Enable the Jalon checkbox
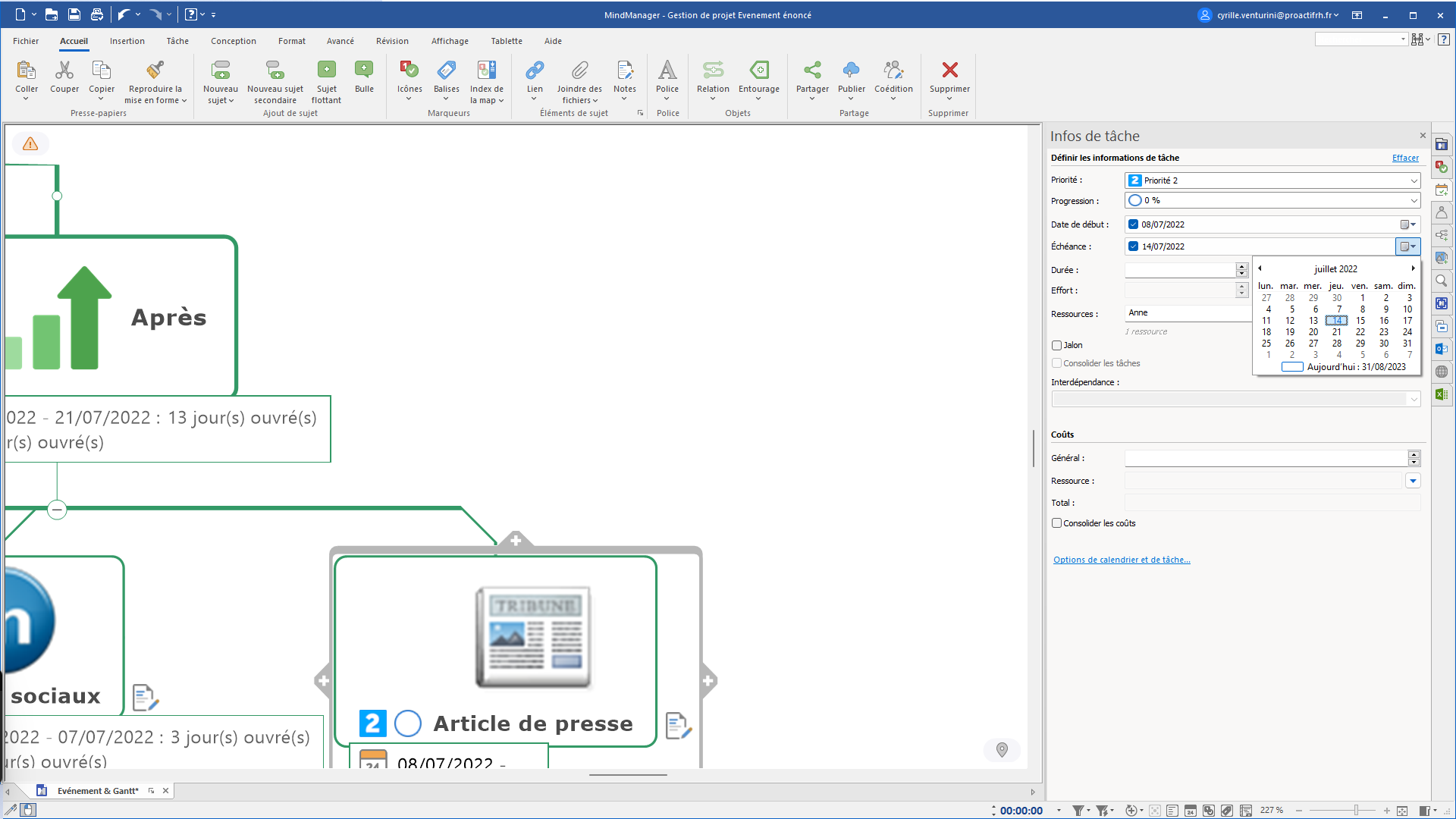 (1056, 346)
